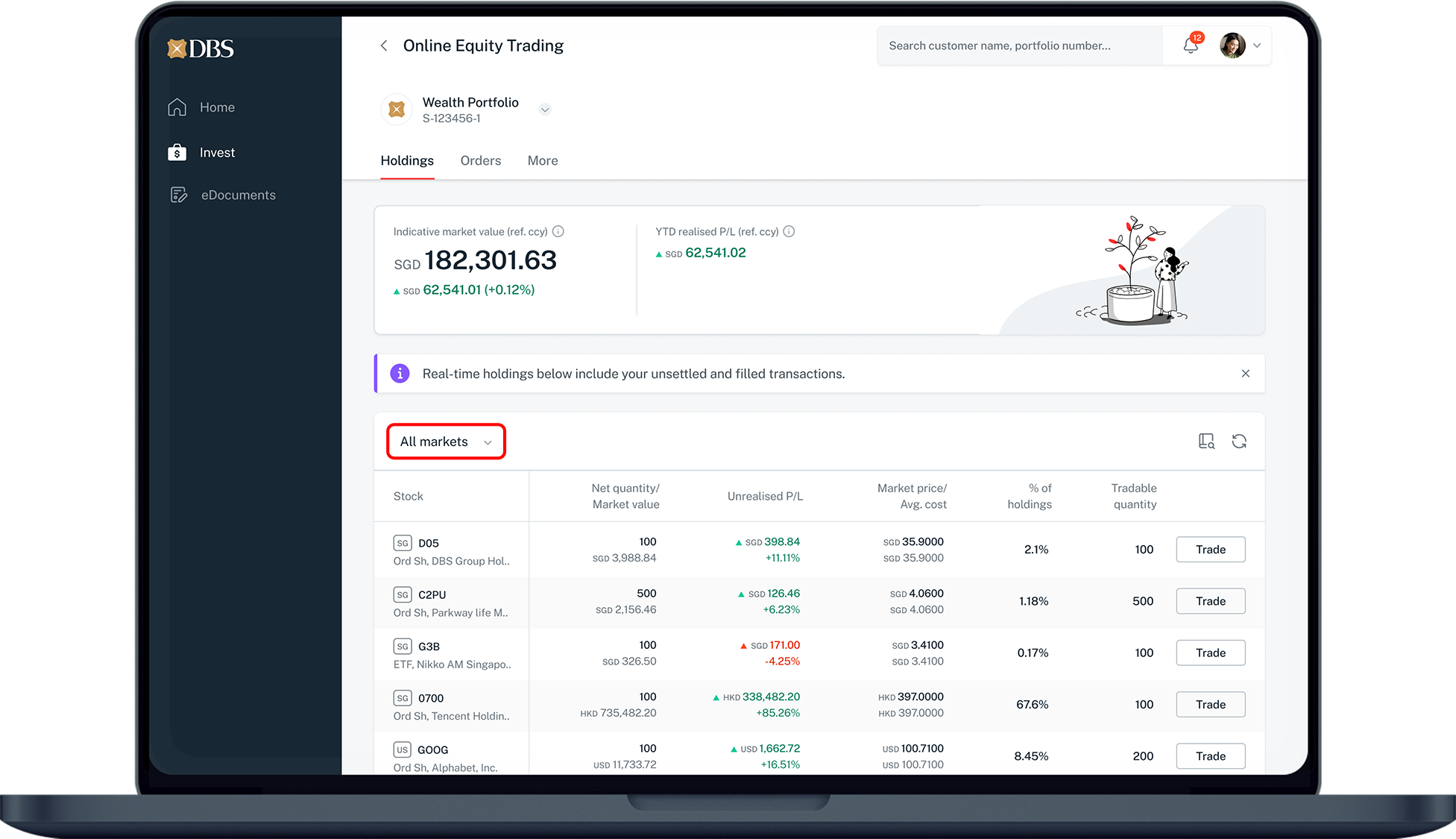Focus the customer search field
This screenshot has height=839, width=1456.
coord(1021,45)
